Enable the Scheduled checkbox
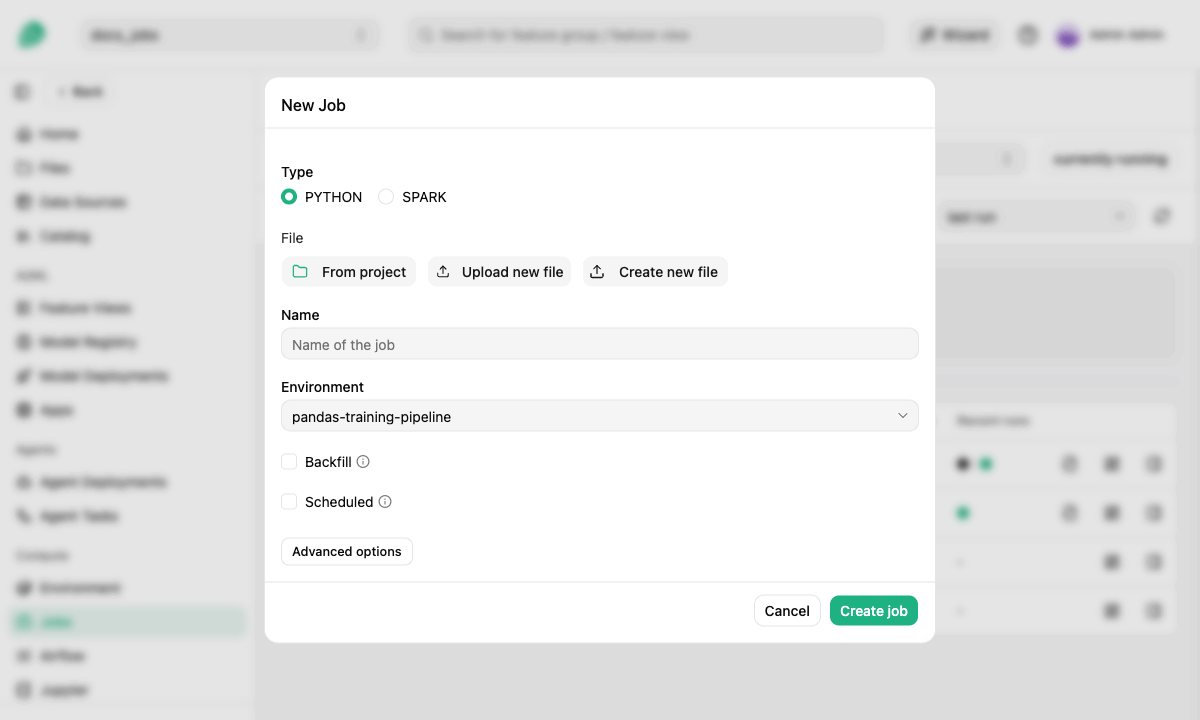1200x720 pixels. point(289,502)
